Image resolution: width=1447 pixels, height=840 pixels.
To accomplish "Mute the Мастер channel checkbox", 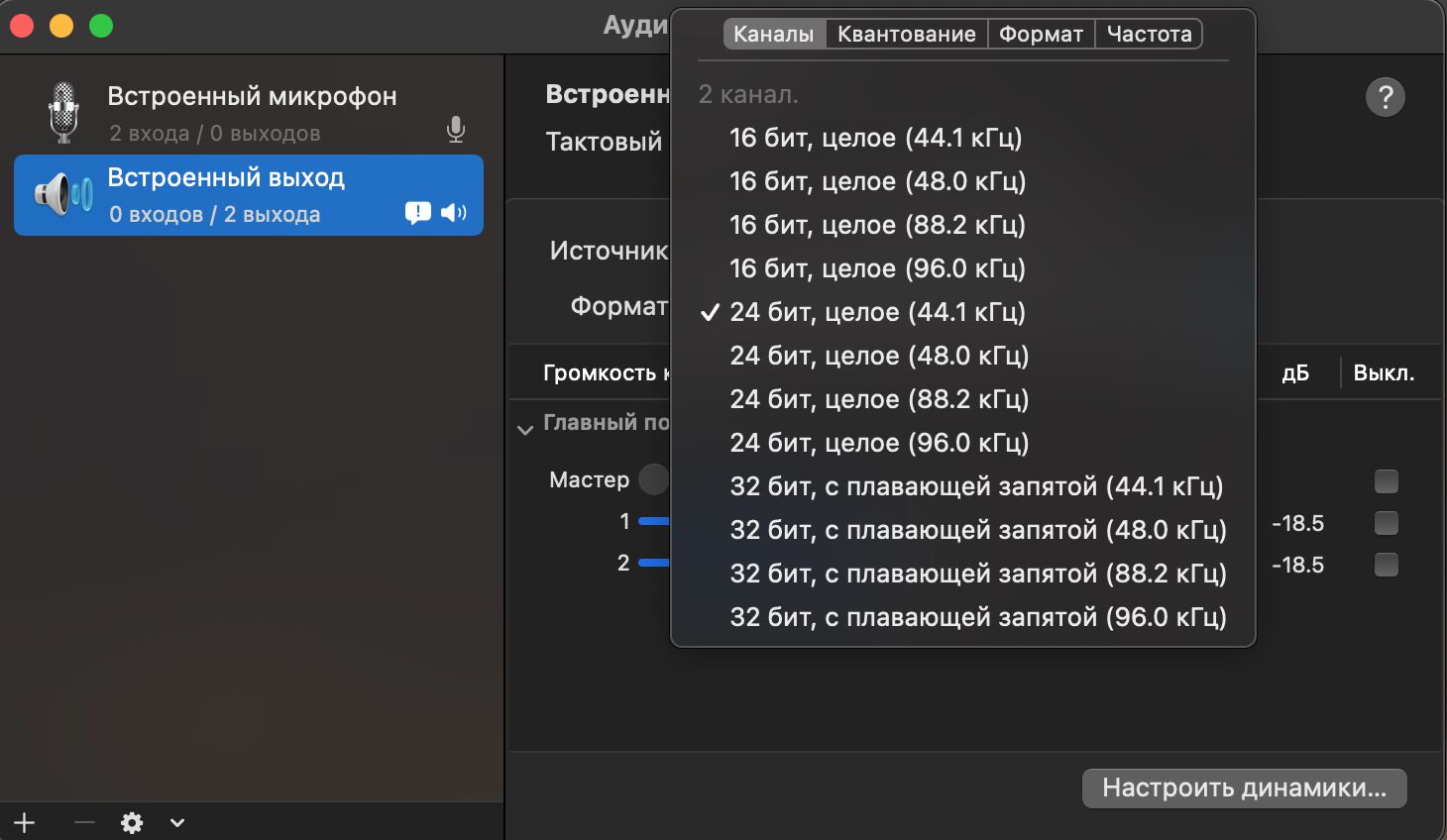I will coord(1386,481).
